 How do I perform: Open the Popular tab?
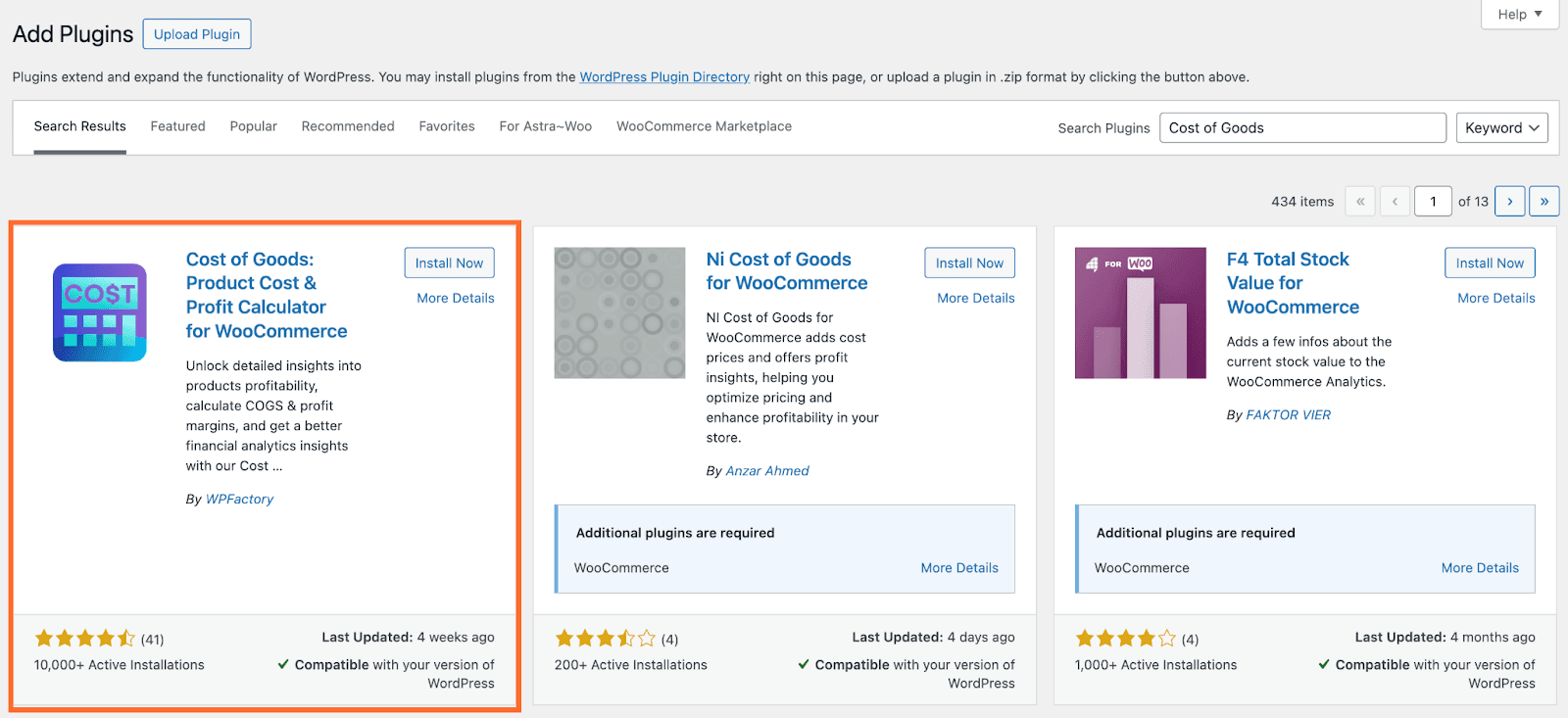coord(254,126)
